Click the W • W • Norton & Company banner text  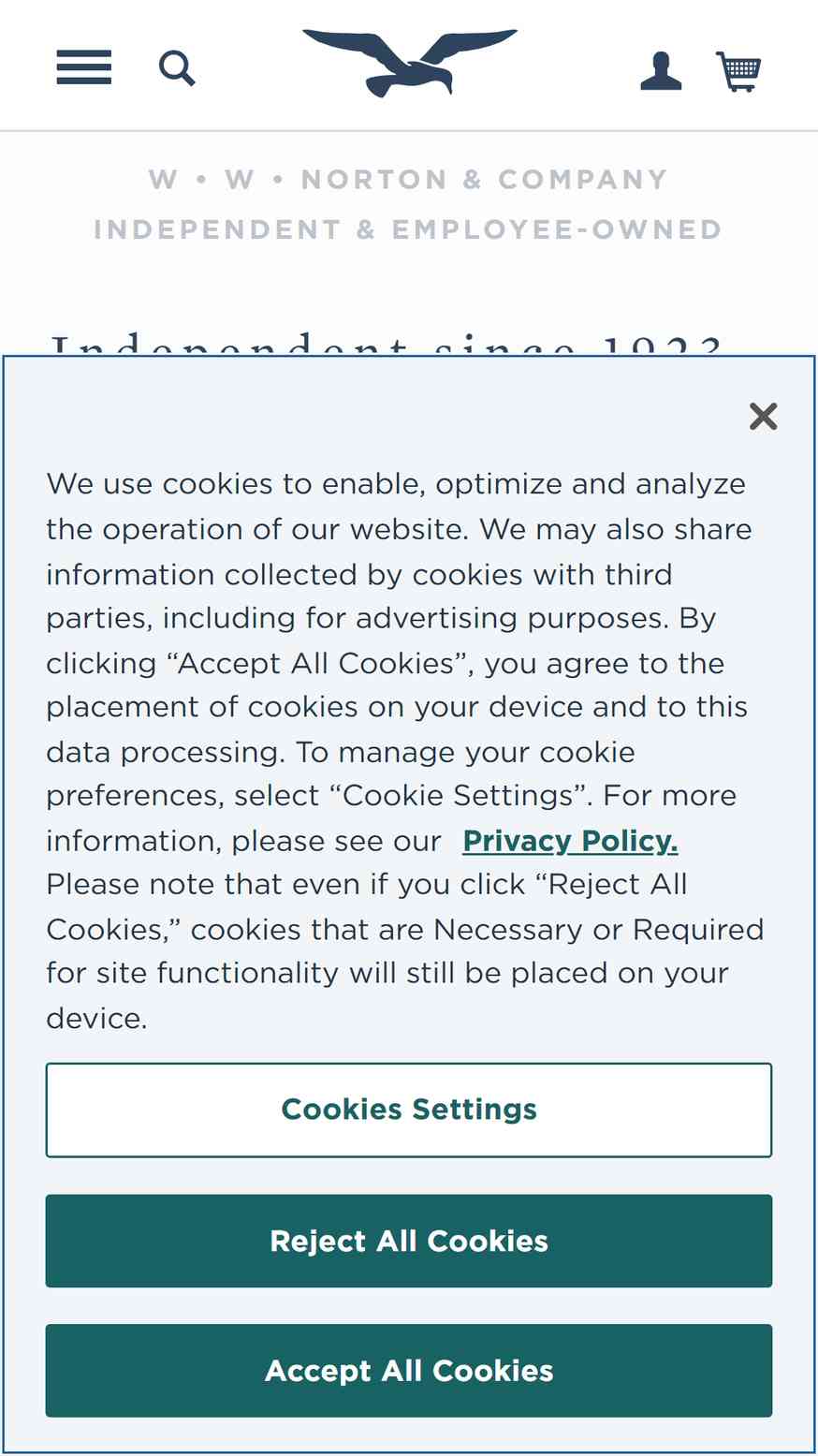click(x=408, y=179)
